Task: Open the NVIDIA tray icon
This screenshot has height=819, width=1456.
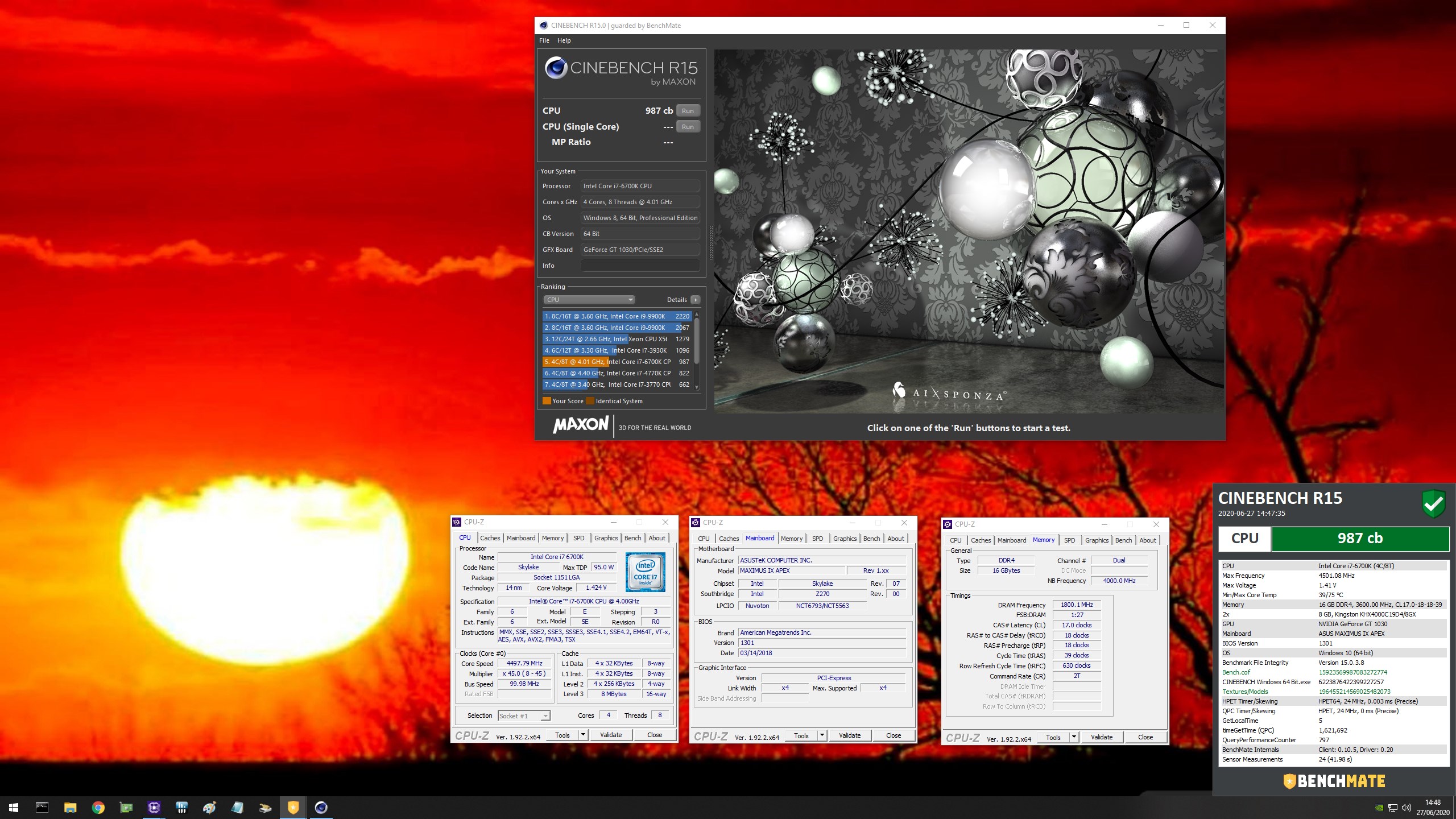Action: tap(1379, 808)
